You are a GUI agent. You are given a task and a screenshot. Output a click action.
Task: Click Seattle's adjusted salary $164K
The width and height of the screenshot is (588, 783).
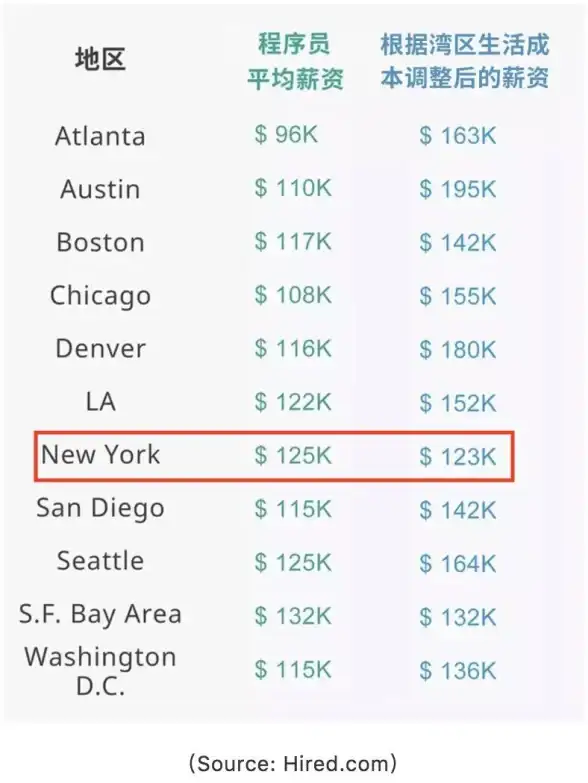[458, 564]
